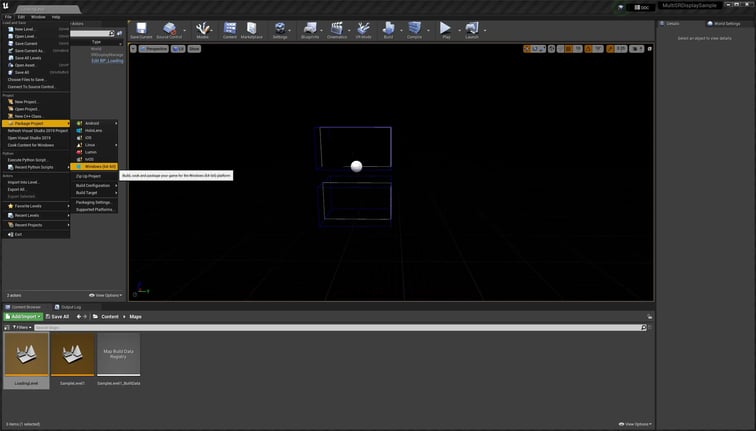This screenshot has width=756, height=431.
Task: Click the Cinematics toolbar icon
Action: [x=337, y=30]
